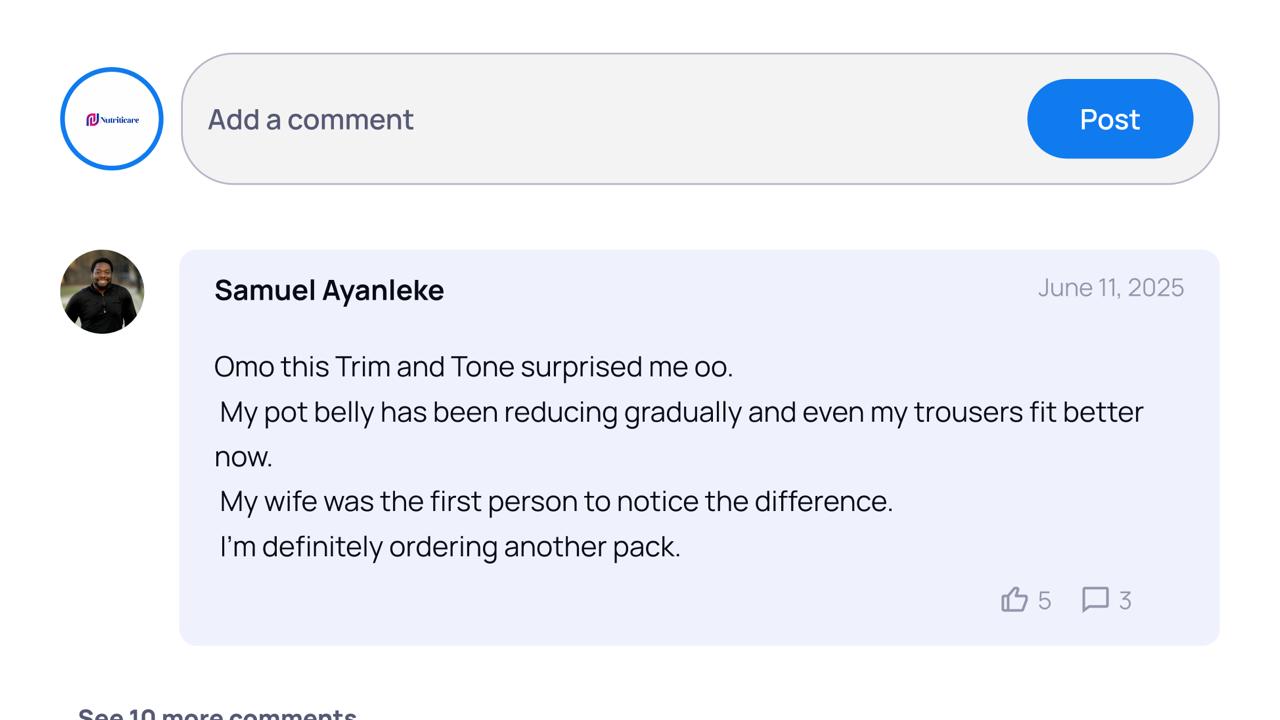View Samuel Ayanleke's profile photo

pyautogui.click(x=102, y=291)
